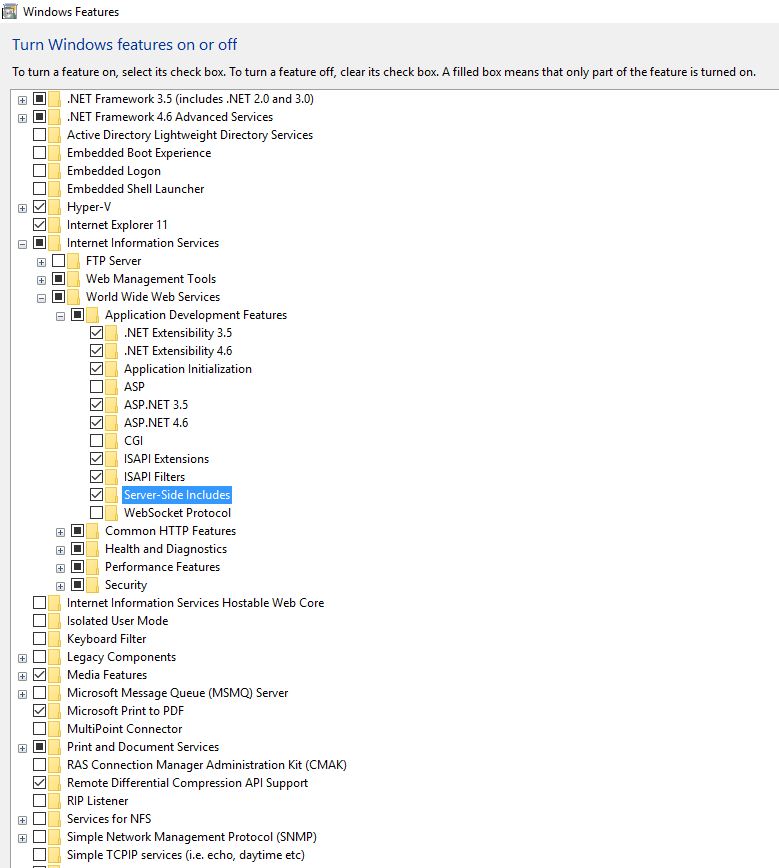The height and width of the screenshot is (868, 779).
Task: Click the folder icon beside Embedded Logon
Action: [54, 171]
